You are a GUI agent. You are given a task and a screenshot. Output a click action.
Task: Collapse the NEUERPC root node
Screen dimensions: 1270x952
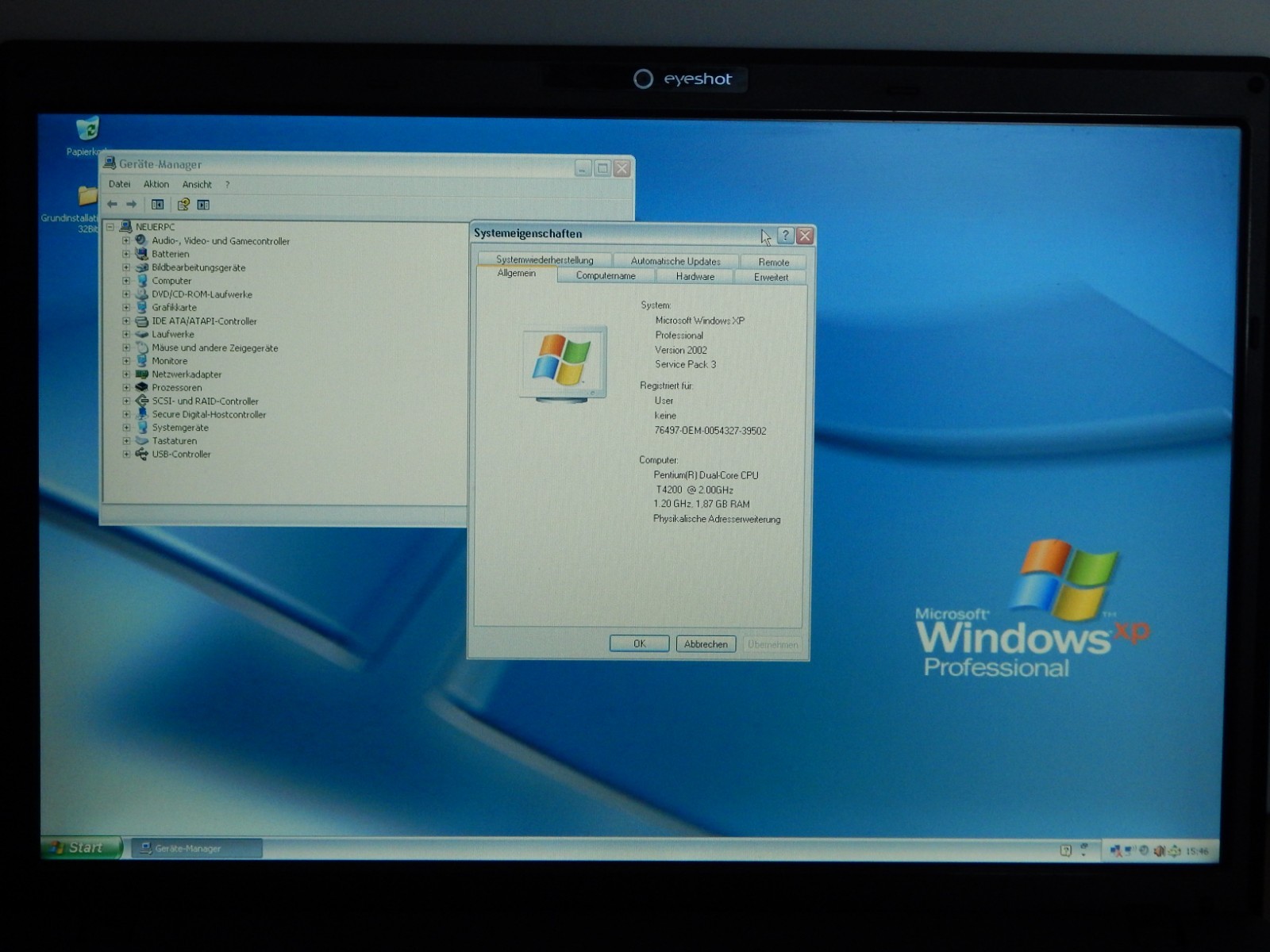click(110, 227)
